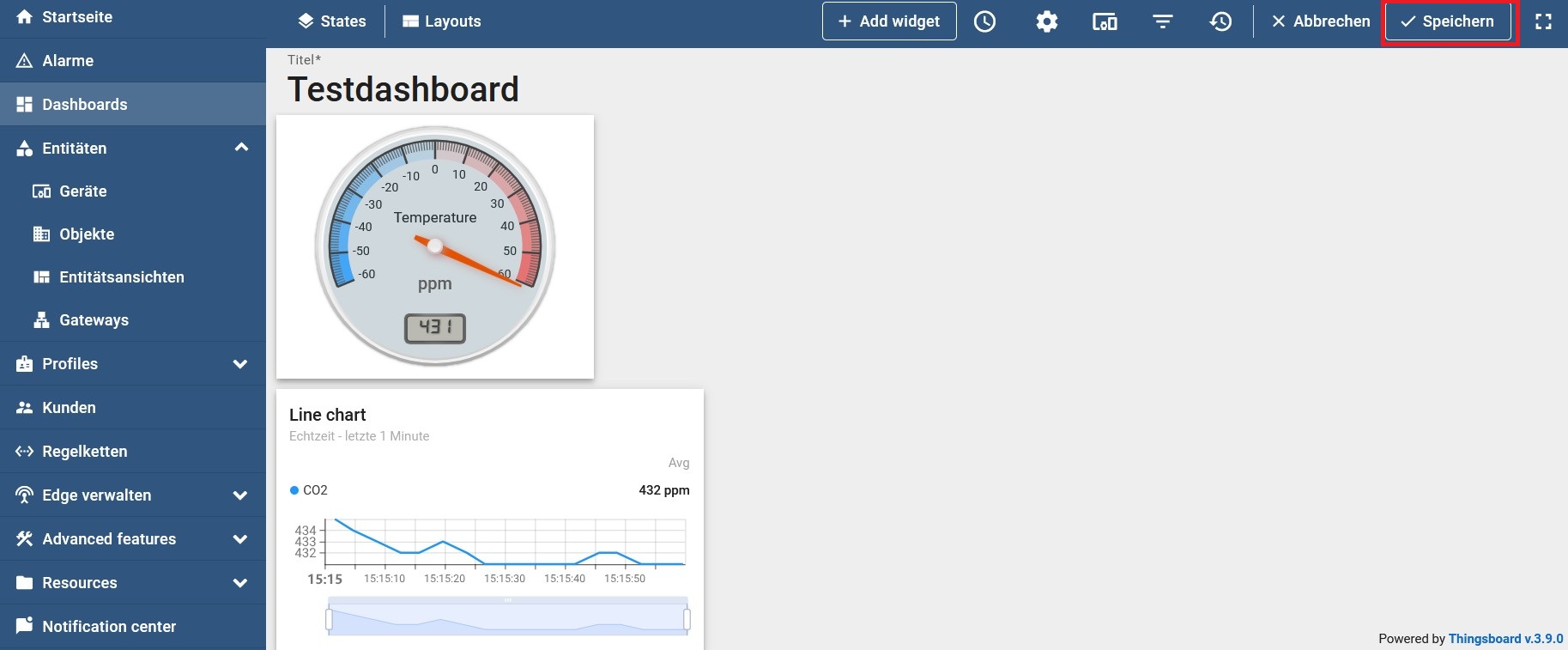Expand the Edge verwalten section
Image resolution: width=1568 pixels, height=650 pixels.
[x=240, y=495]
